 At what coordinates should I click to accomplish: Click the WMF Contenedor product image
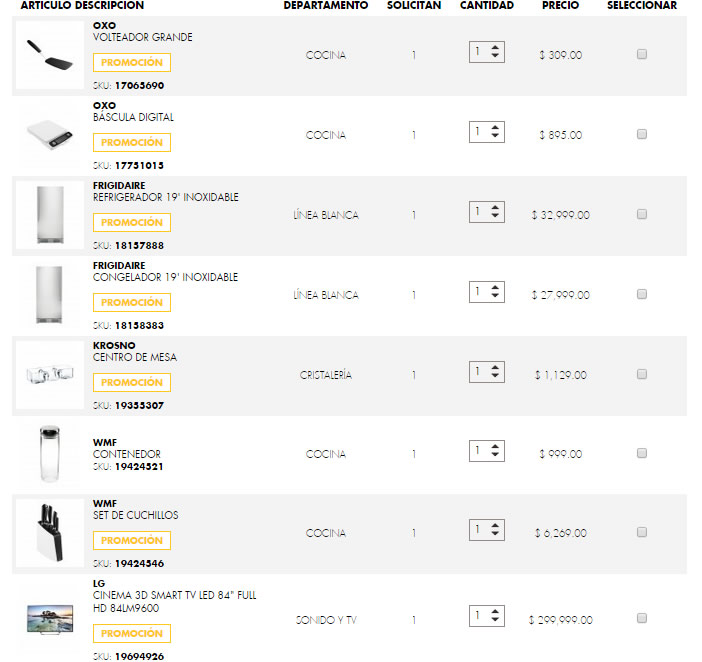click(x=50, y=455)
